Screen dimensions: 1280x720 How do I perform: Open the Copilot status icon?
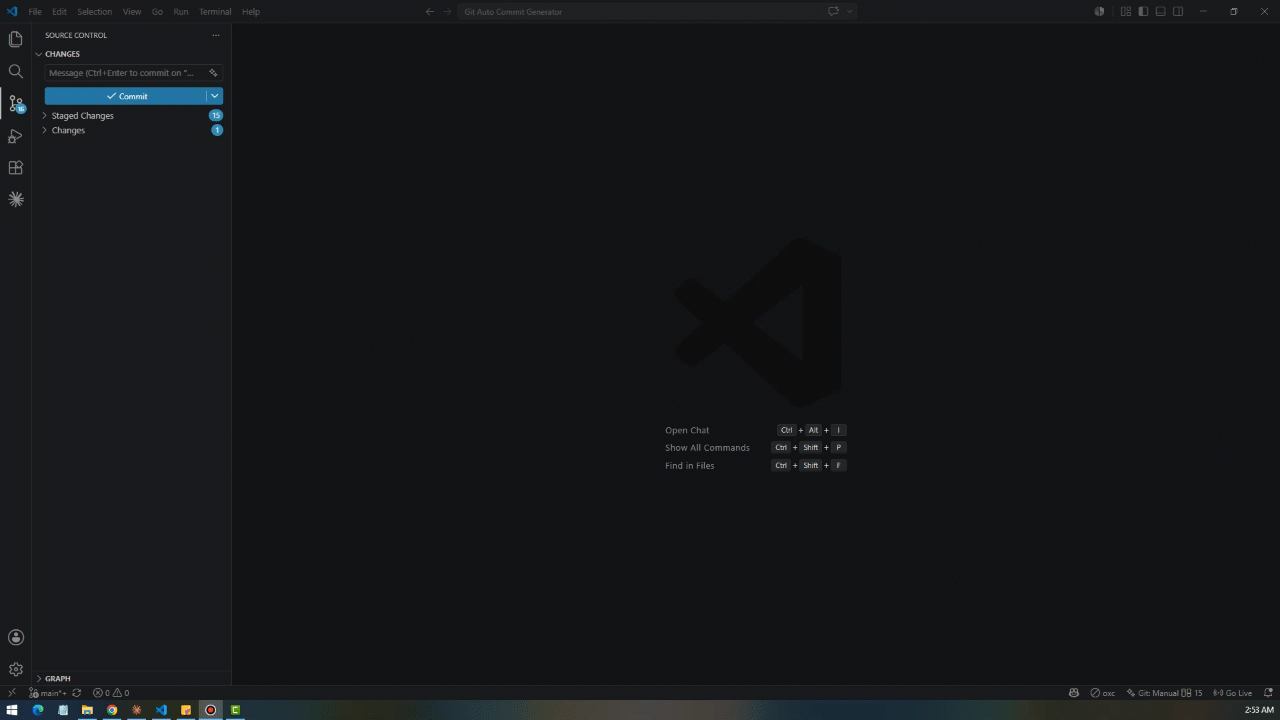click(x=1074, y=693)
